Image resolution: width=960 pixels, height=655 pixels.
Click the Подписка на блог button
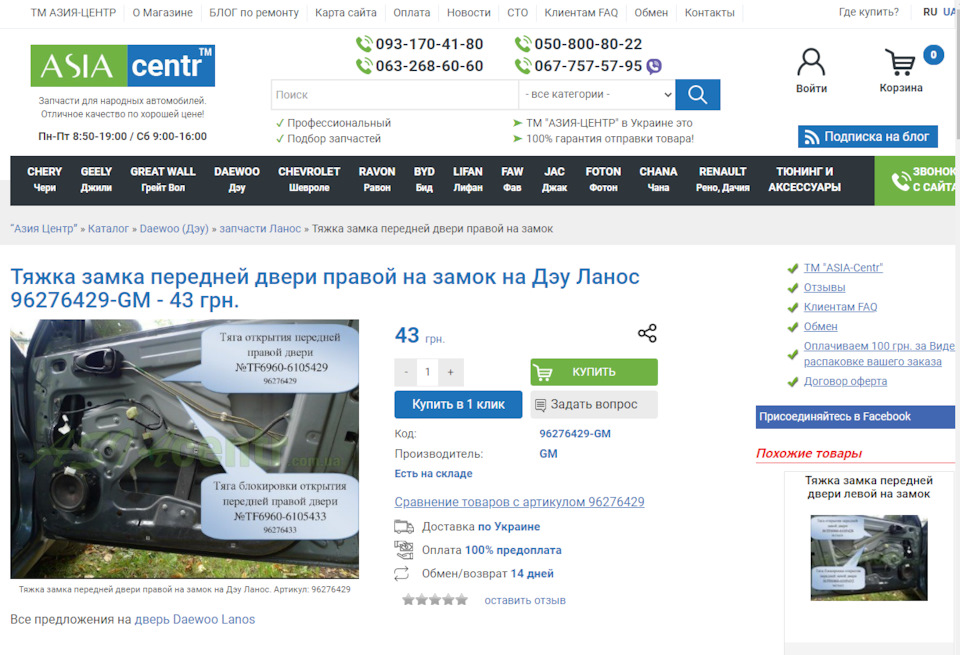coord(868,137)
